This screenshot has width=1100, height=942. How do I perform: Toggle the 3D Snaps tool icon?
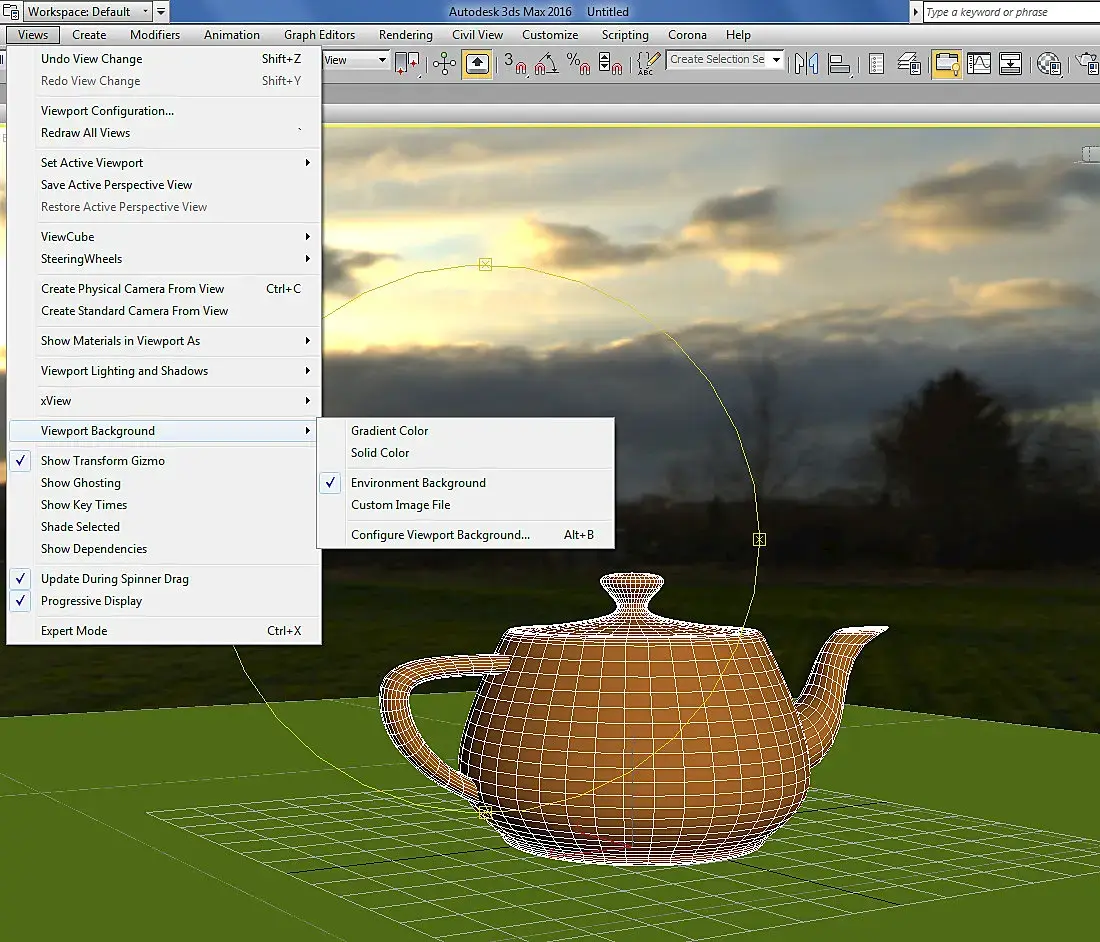click(x=515, y=63)
